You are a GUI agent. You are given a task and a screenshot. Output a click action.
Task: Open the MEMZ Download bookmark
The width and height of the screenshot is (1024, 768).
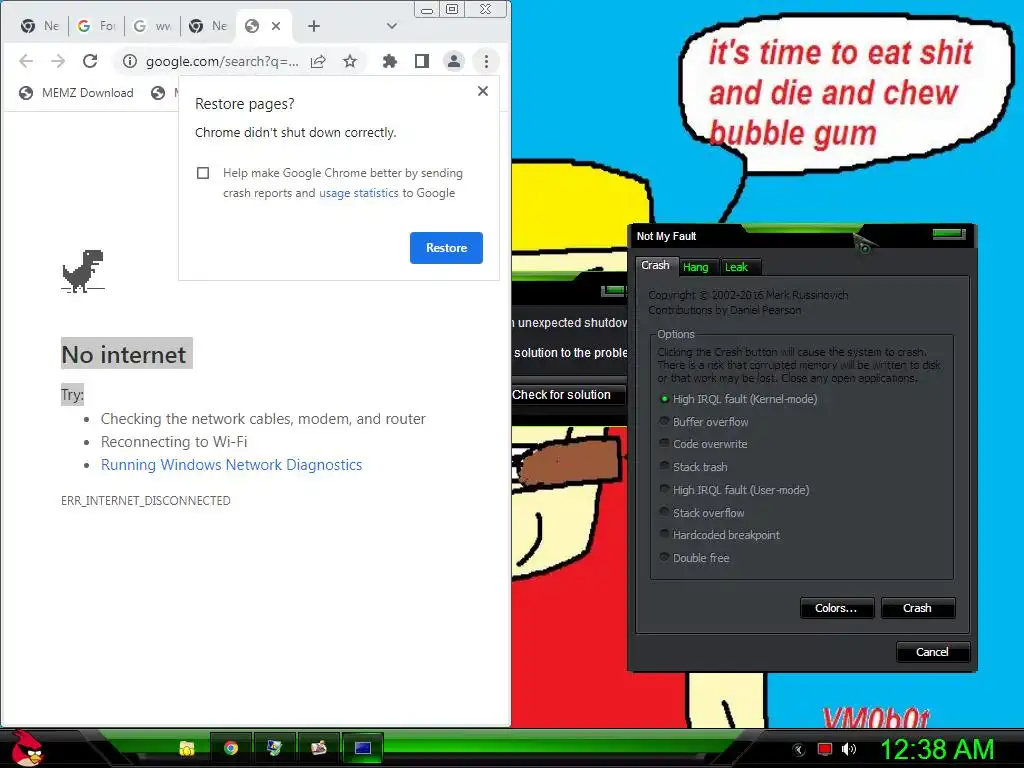tap(76, 93)
